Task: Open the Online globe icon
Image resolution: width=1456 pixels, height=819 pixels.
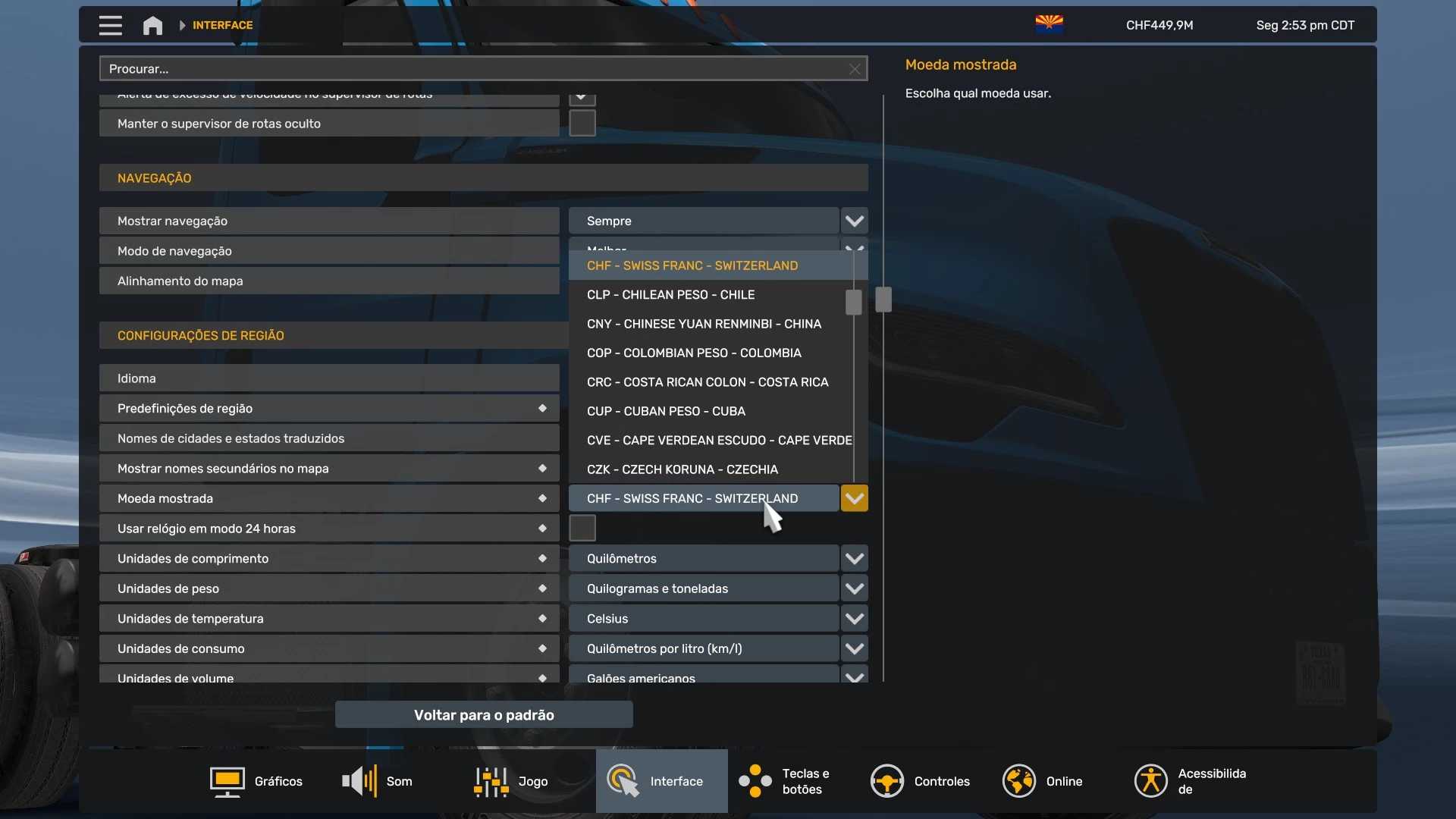Action: coord(1018,781)
